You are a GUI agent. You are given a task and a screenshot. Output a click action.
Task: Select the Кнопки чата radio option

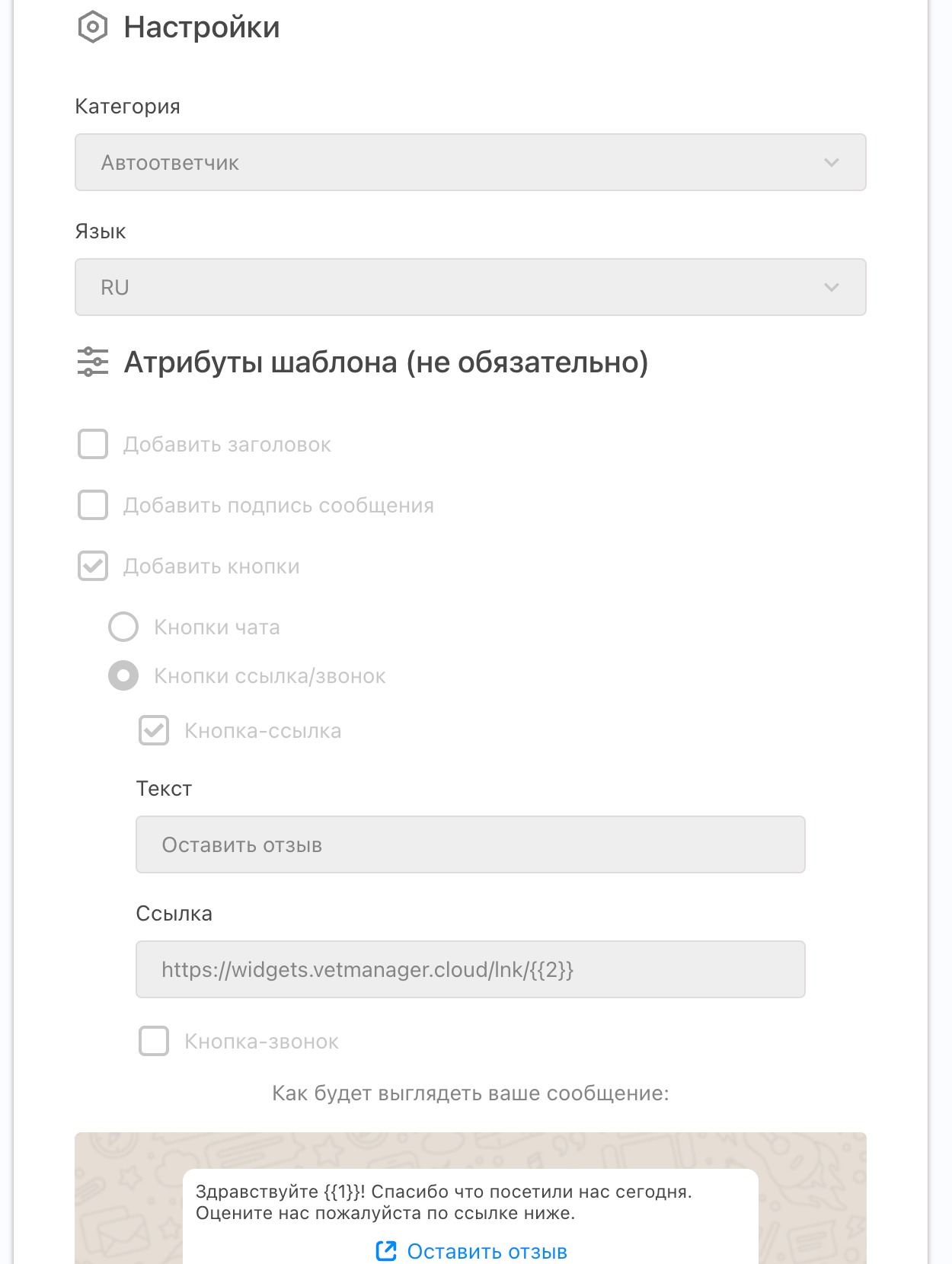tap(123, 627)
